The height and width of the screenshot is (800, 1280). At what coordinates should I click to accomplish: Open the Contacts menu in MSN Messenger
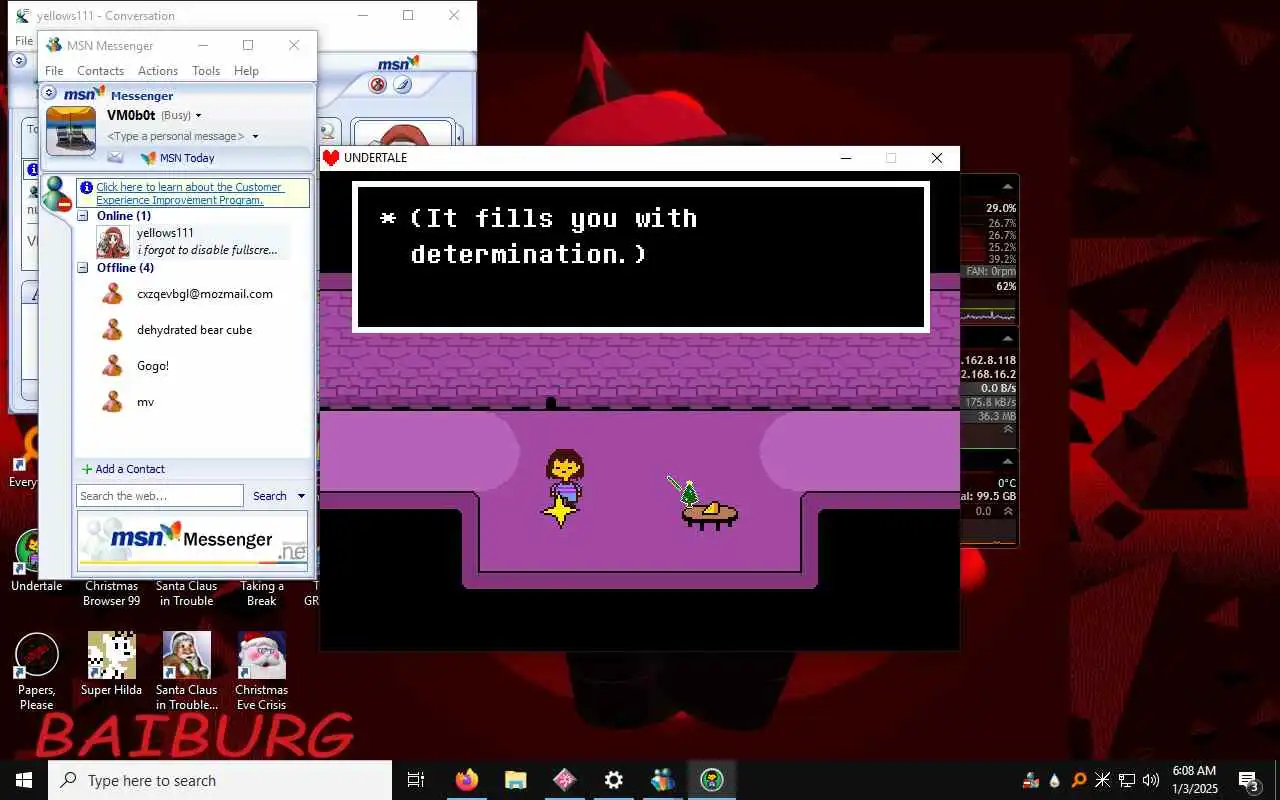(x=100, y=71)
